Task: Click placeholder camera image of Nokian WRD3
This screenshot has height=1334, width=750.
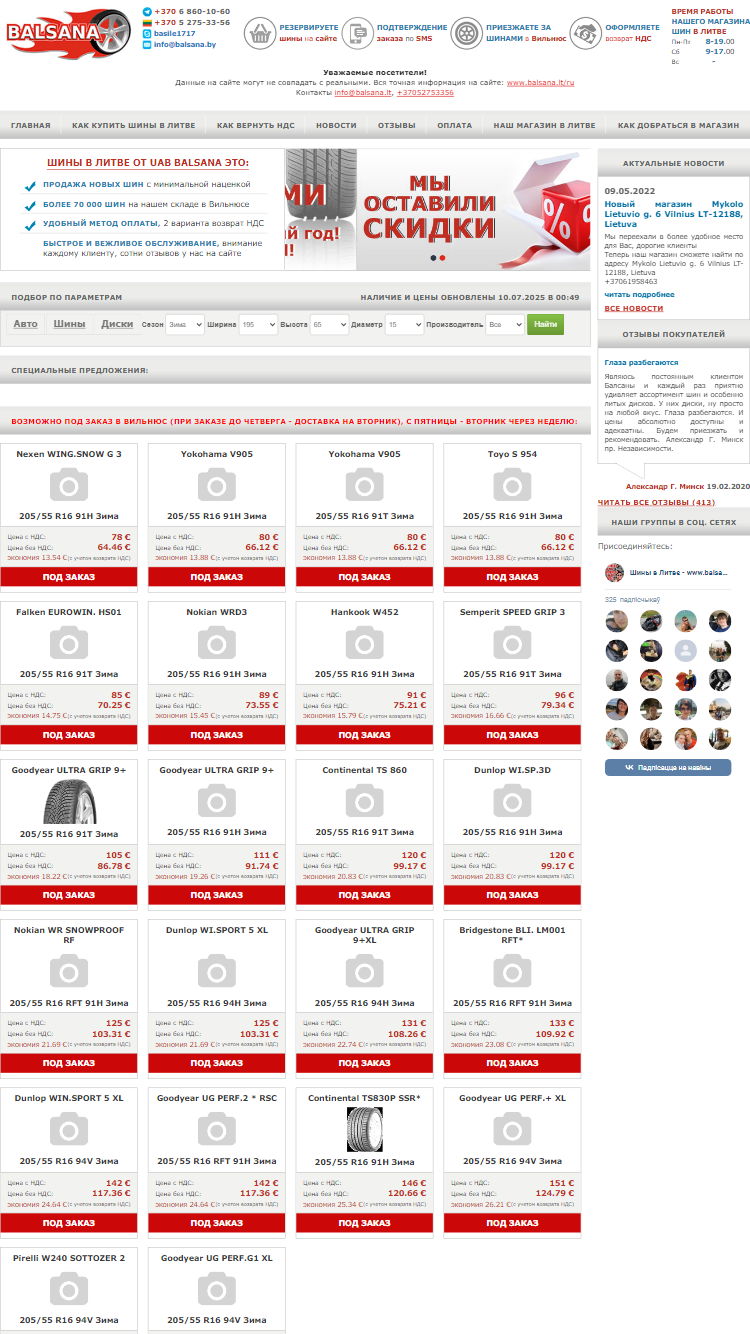Action: click(217, 643)
